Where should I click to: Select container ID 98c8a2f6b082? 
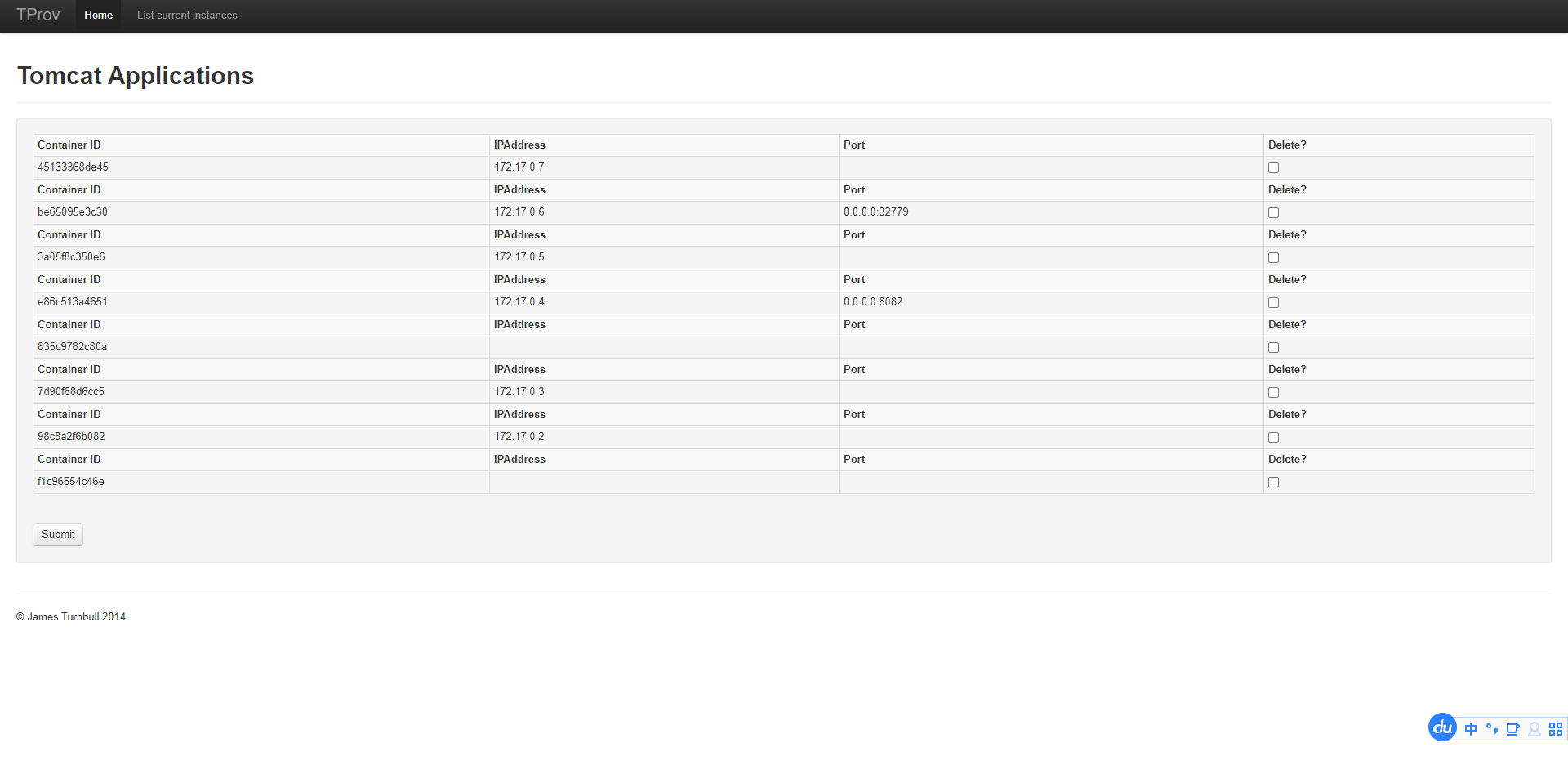point(71,437)
